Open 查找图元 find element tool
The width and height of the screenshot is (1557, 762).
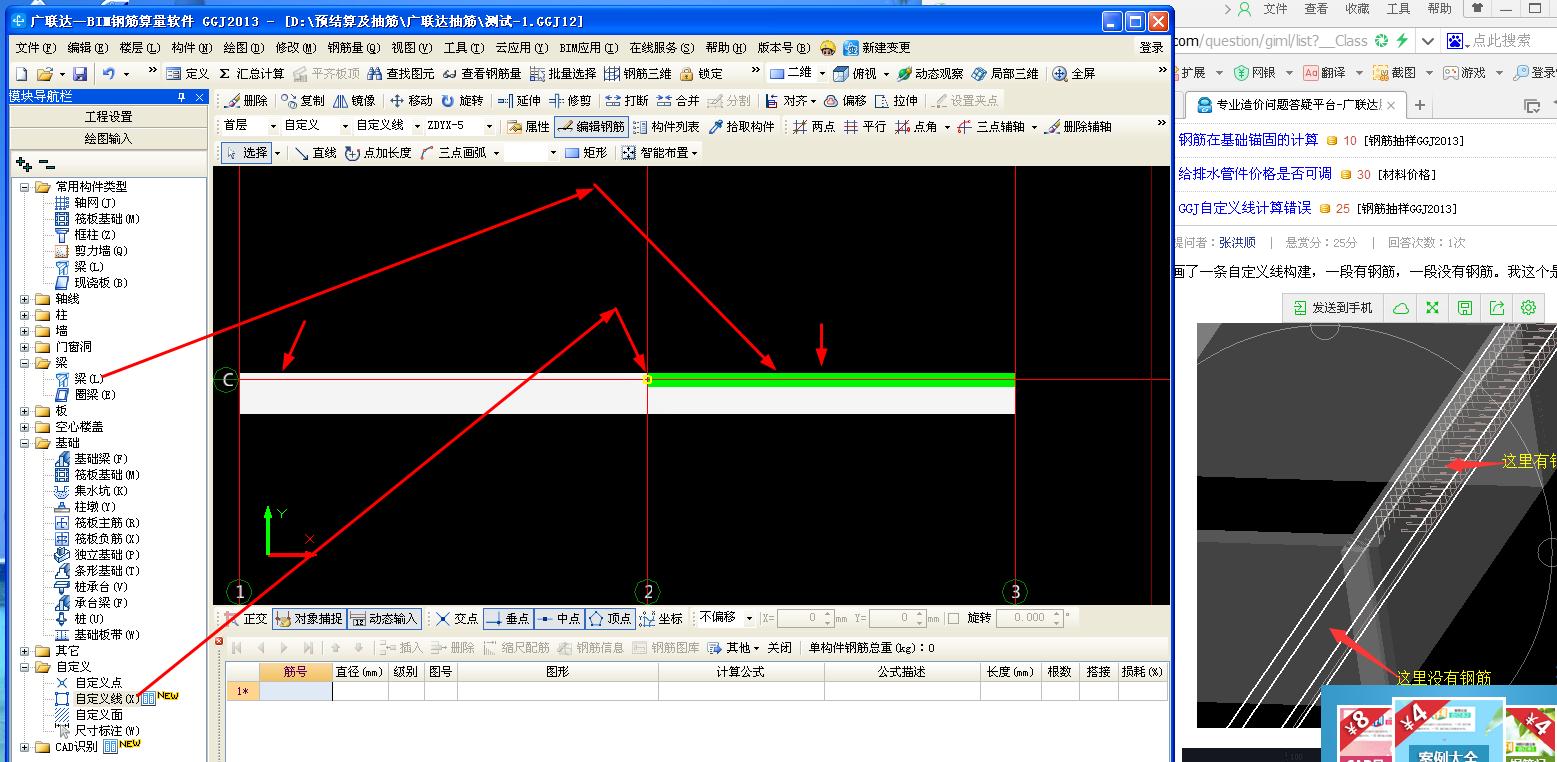401,74
